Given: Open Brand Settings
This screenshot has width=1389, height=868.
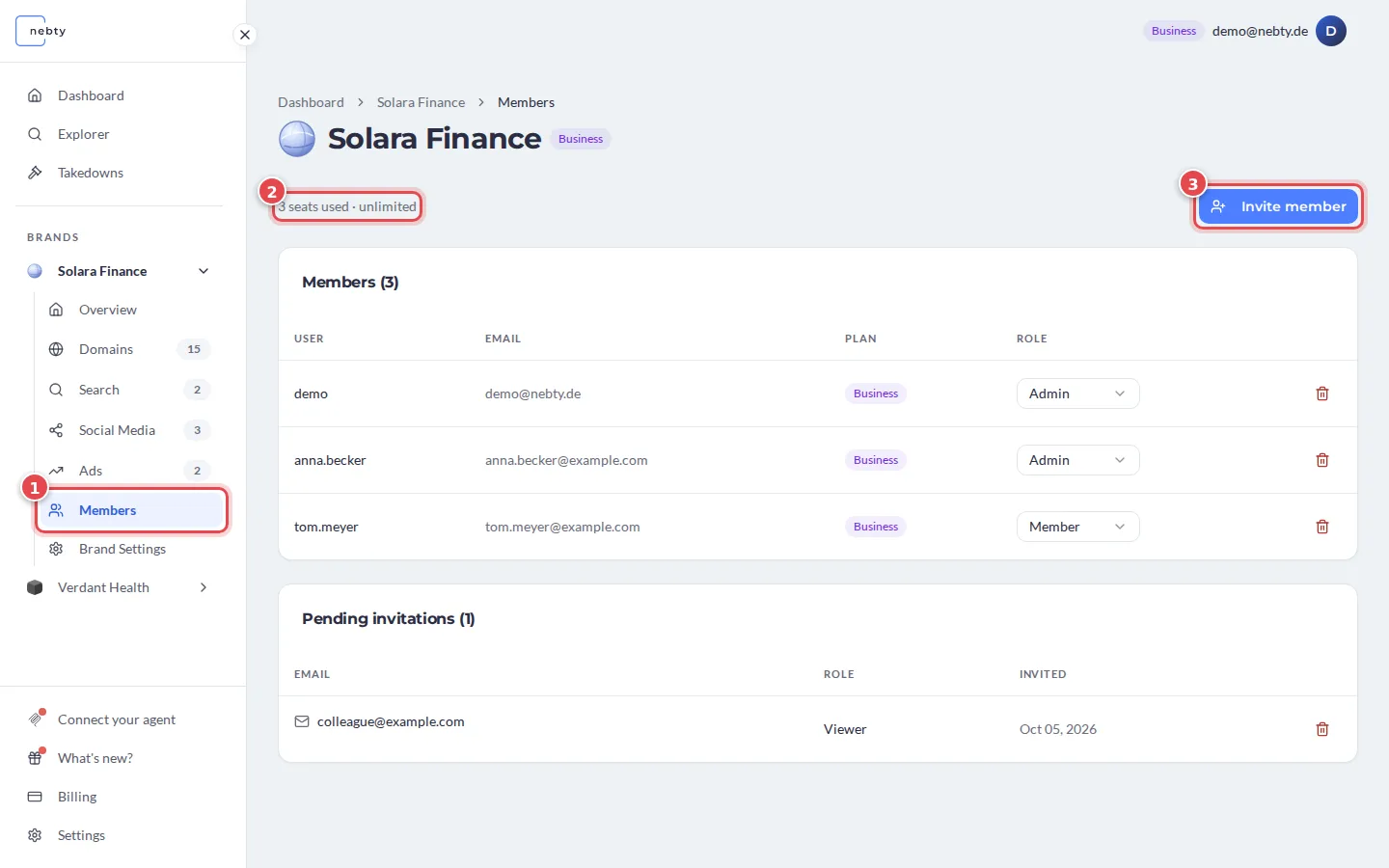Looking at the screenshot, I should [x=130, y=549].
